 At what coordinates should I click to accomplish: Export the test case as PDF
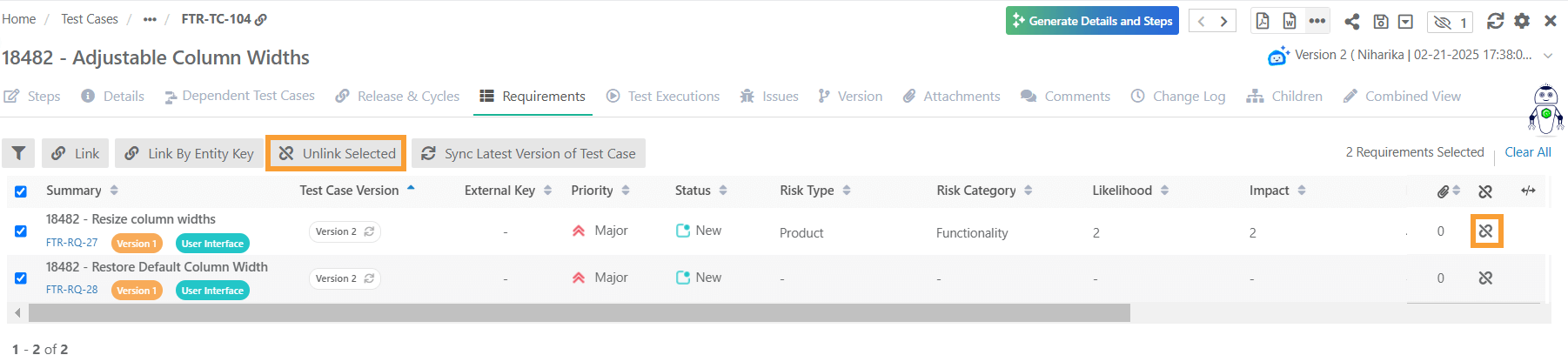(1263, 21)
